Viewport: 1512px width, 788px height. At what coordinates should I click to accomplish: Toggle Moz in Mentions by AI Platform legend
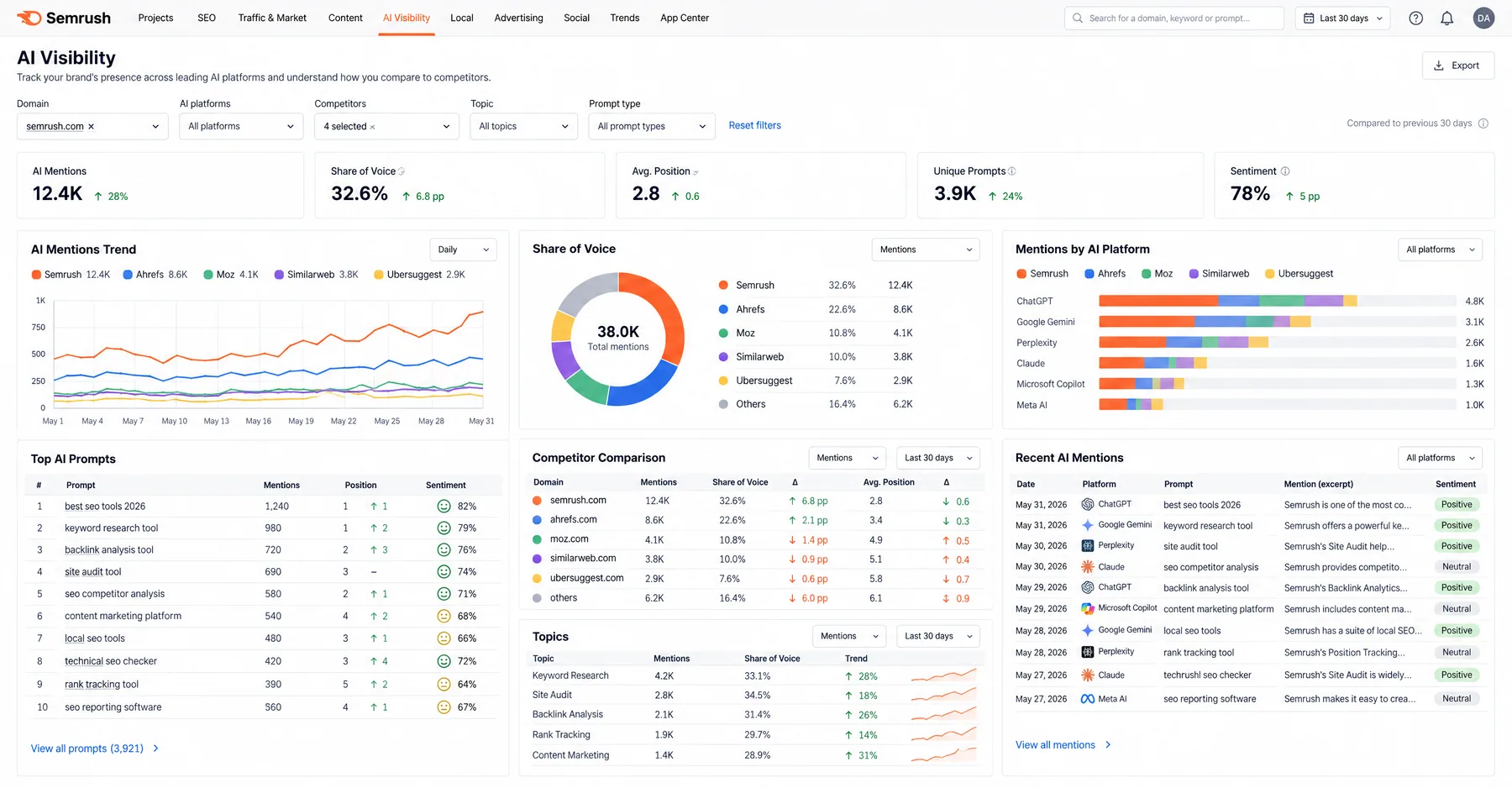1158,274
